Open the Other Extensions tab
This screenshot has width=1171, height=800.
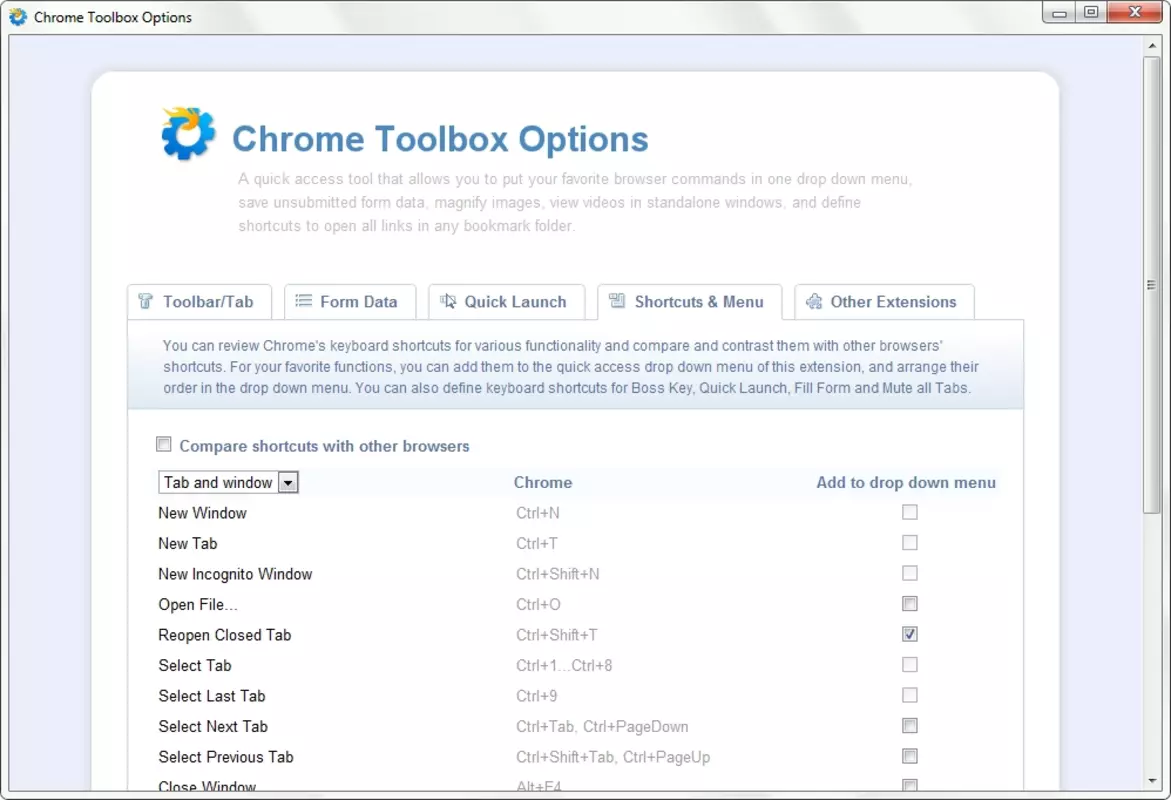point(884,302)
